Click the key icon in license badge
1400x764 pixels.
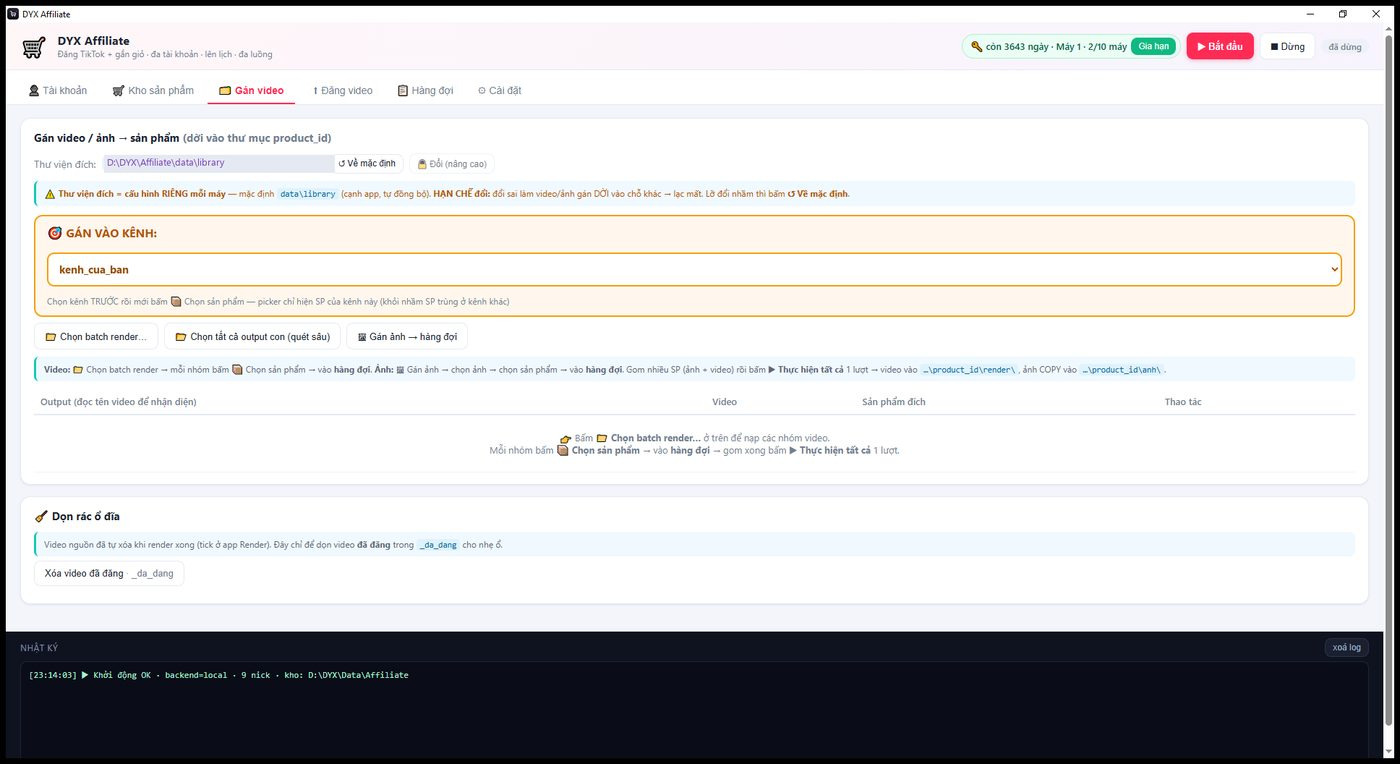point(976,47)
